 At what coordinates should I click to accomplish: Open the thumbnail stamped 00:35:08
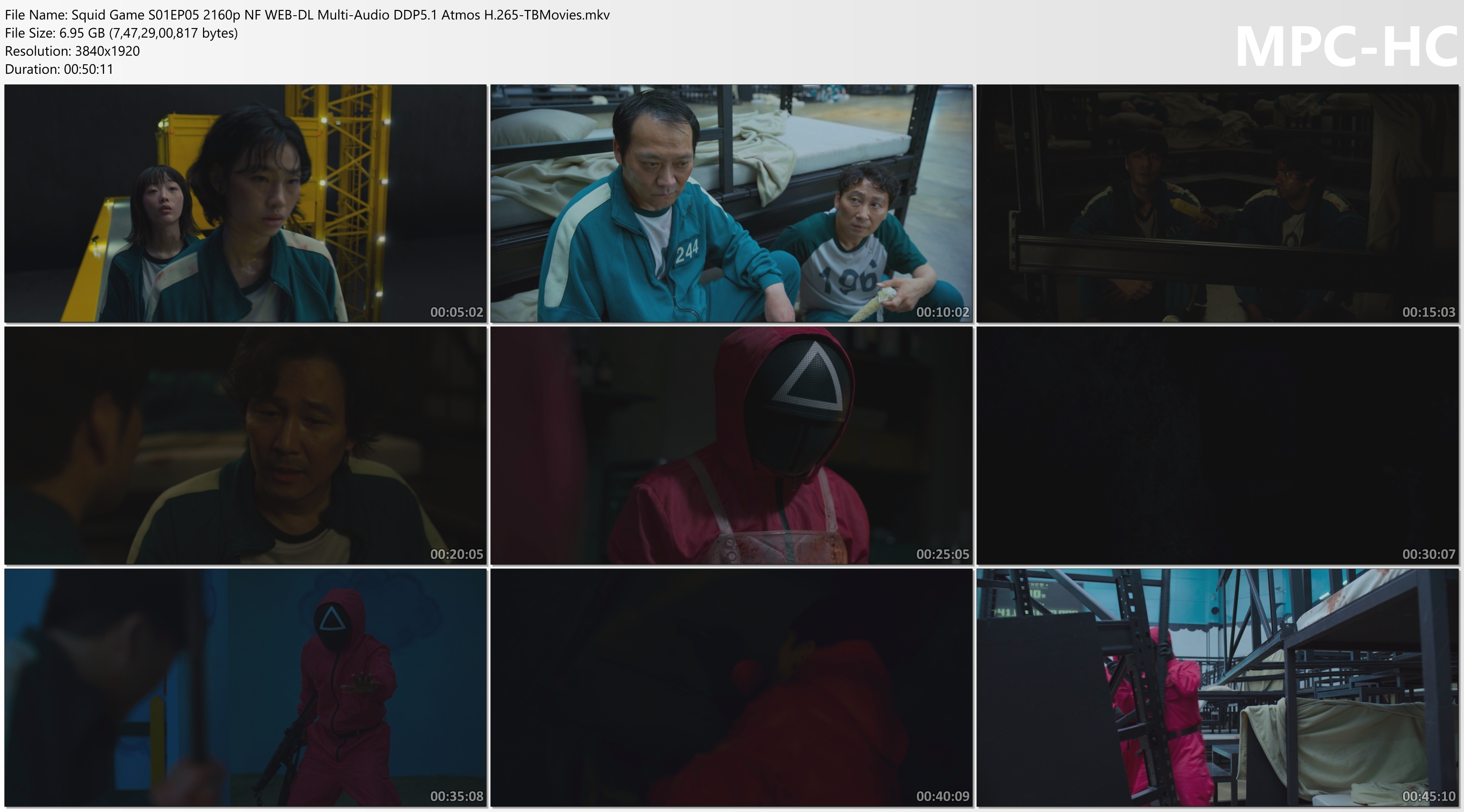[245, 688]
